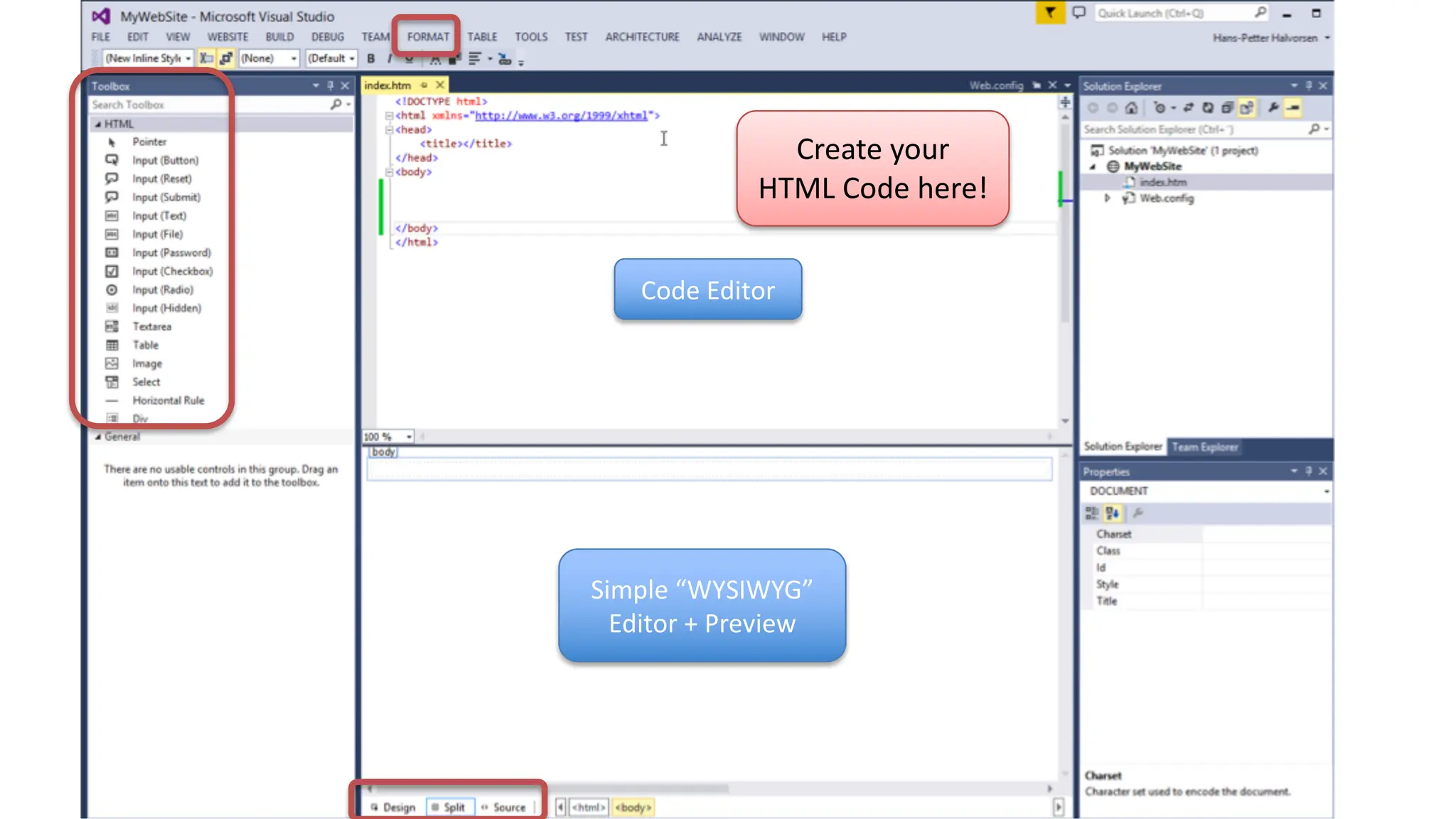Screen dimensions: 1456x819
Task: Toggle Show All Files in Solution Explorer
Action: [x=1246, y=108]
